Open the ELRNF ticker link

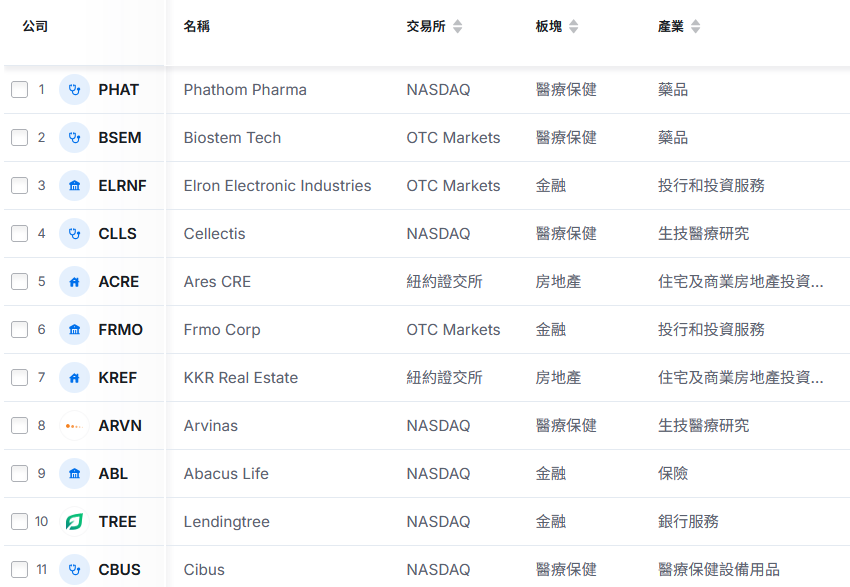(x=123, y=186)
